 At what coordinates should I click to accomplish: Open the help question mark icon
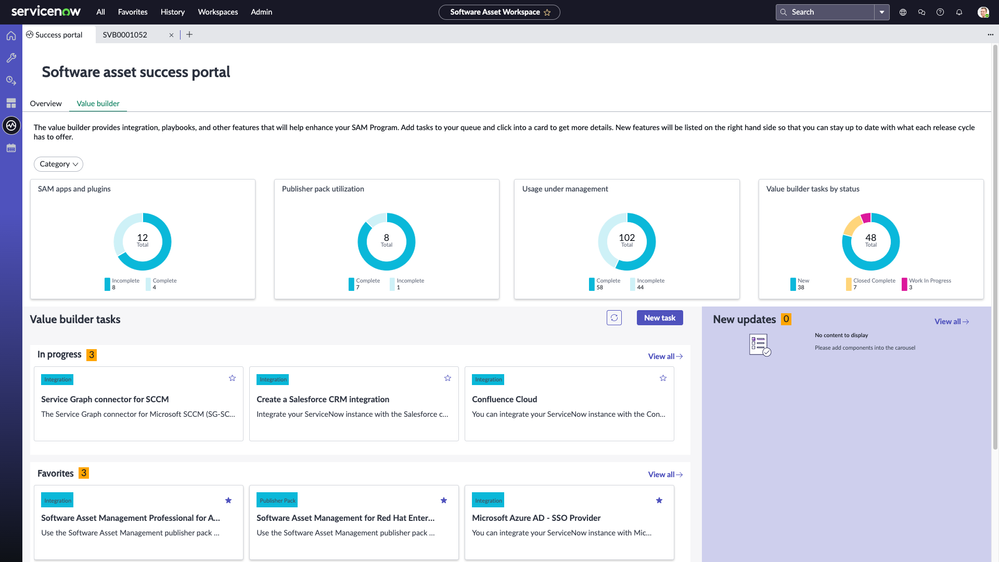(x=940, y=12)
